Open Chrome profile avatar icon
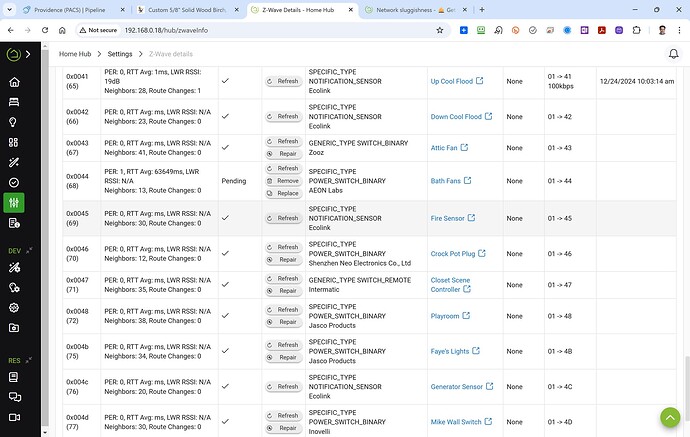This screenshot has width=690, height=437. coord(662,30)
